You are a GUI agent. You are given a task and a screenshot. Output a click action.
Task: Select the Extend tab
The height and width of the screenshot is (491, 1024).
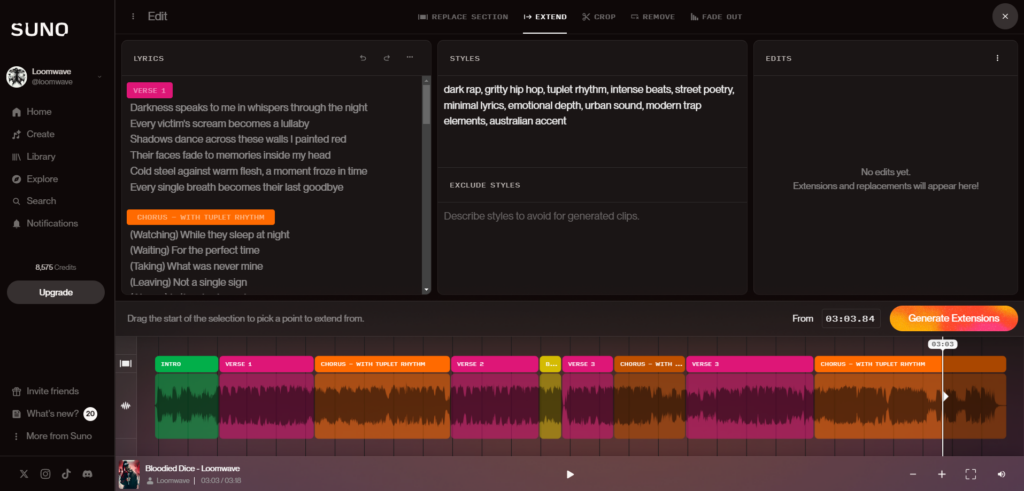pyautogui.click(x=545, y=17)
